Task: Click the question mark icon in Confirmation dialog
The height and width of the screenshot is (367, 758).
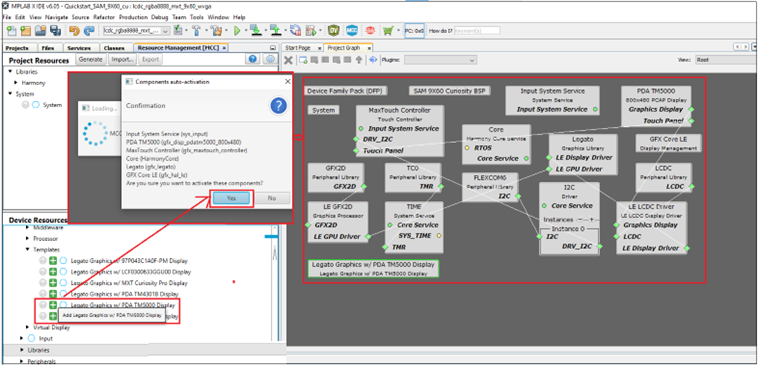Action: (x=278, y=106)
